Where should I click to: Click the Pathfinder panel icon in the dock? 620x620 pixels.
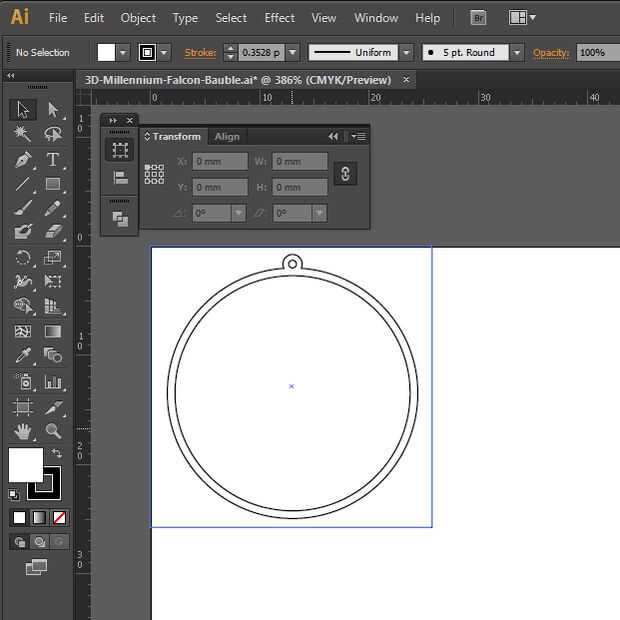tap(120, 218)
